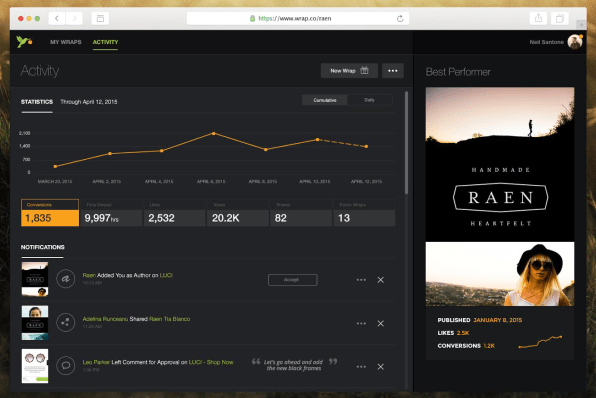Click the comment bubble icon for Leo Parker
The height and width of the screenshot is (398, 596).
(66, 366)
